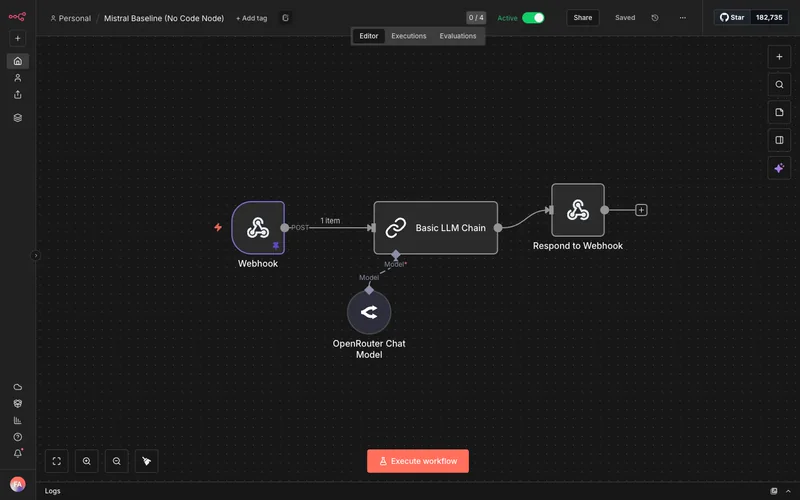
Task: Click Add tag
Action: coord(252,18)
